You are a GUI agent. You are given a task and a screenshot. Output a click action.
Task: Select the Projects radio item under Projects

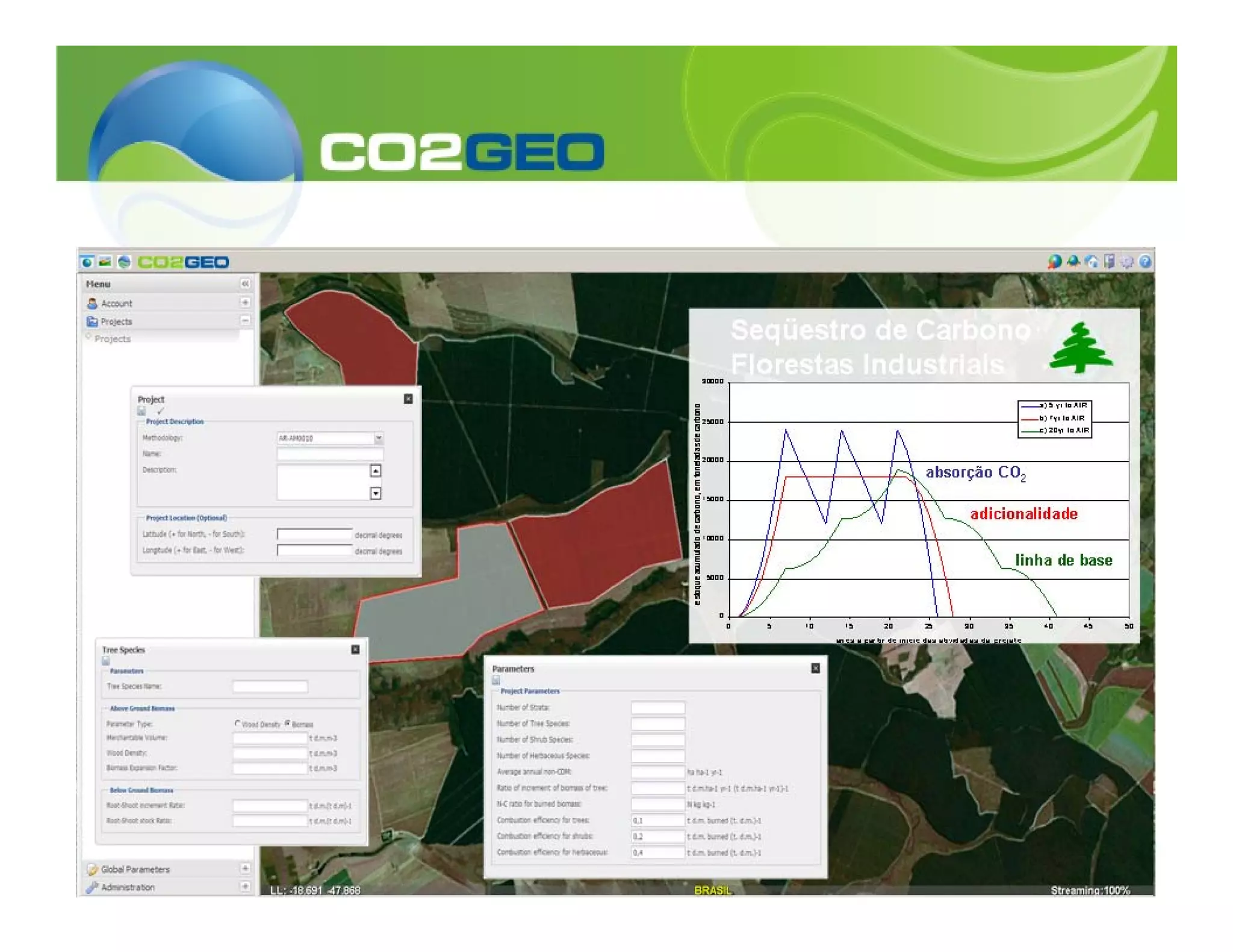[x=89, y=338]
